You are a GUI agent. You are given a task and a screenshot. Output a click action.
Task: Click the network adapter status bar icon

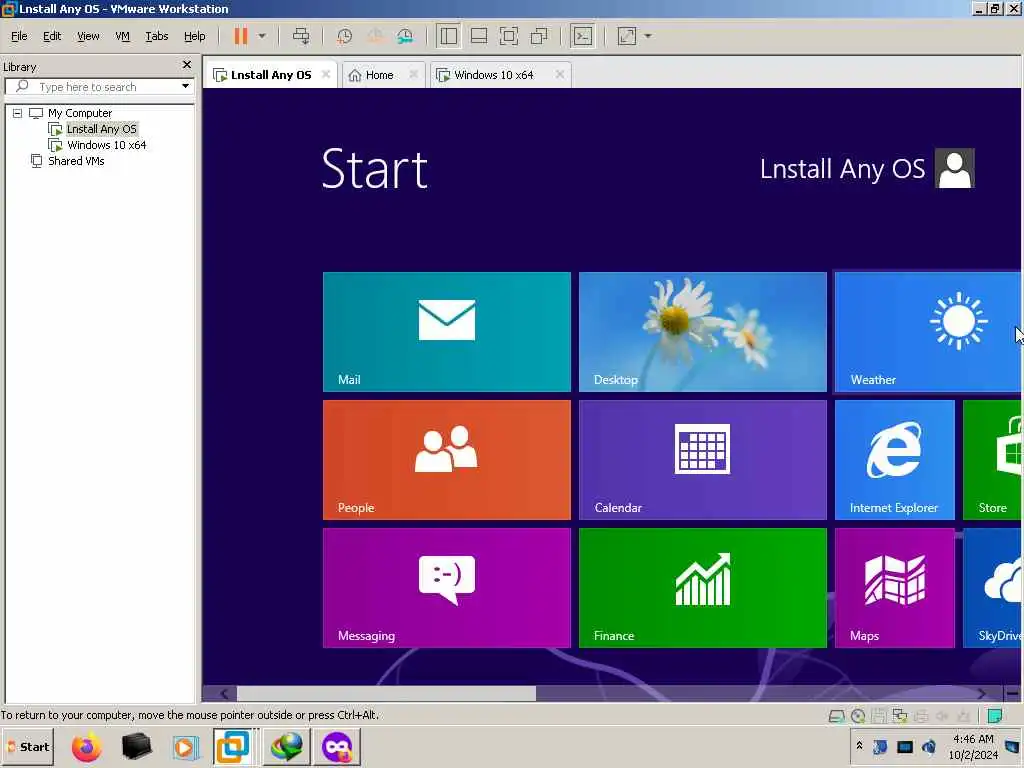[900, 716]
